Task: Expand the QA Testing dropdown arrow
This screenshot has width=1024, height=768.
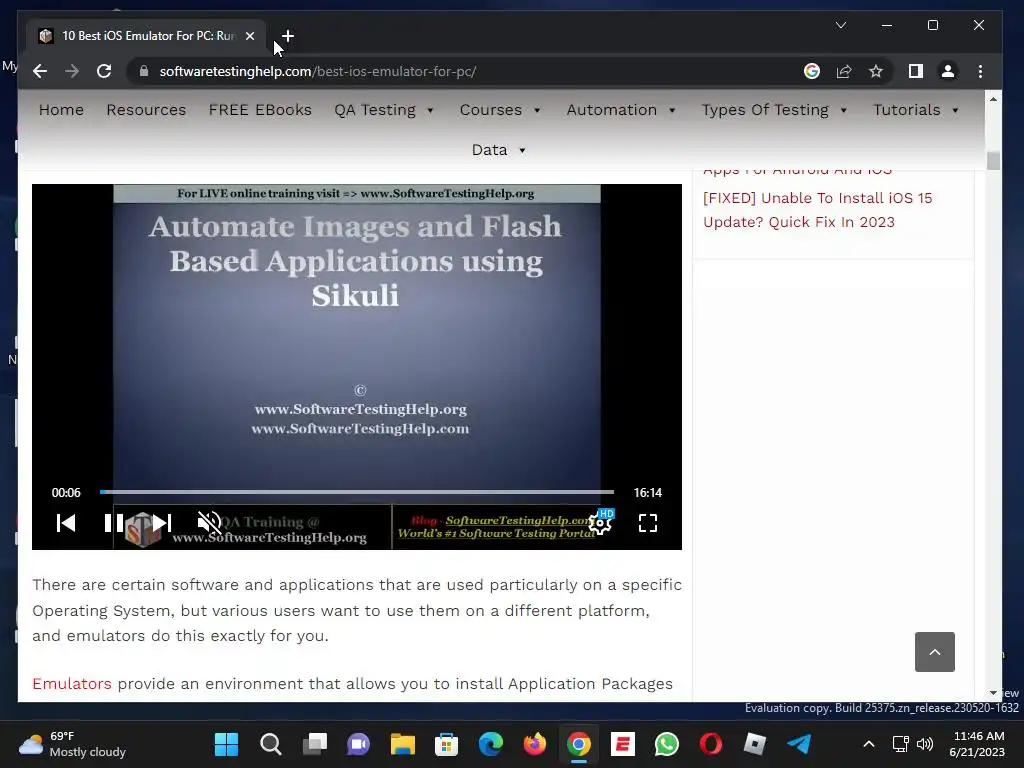Action: pos(430,110)
